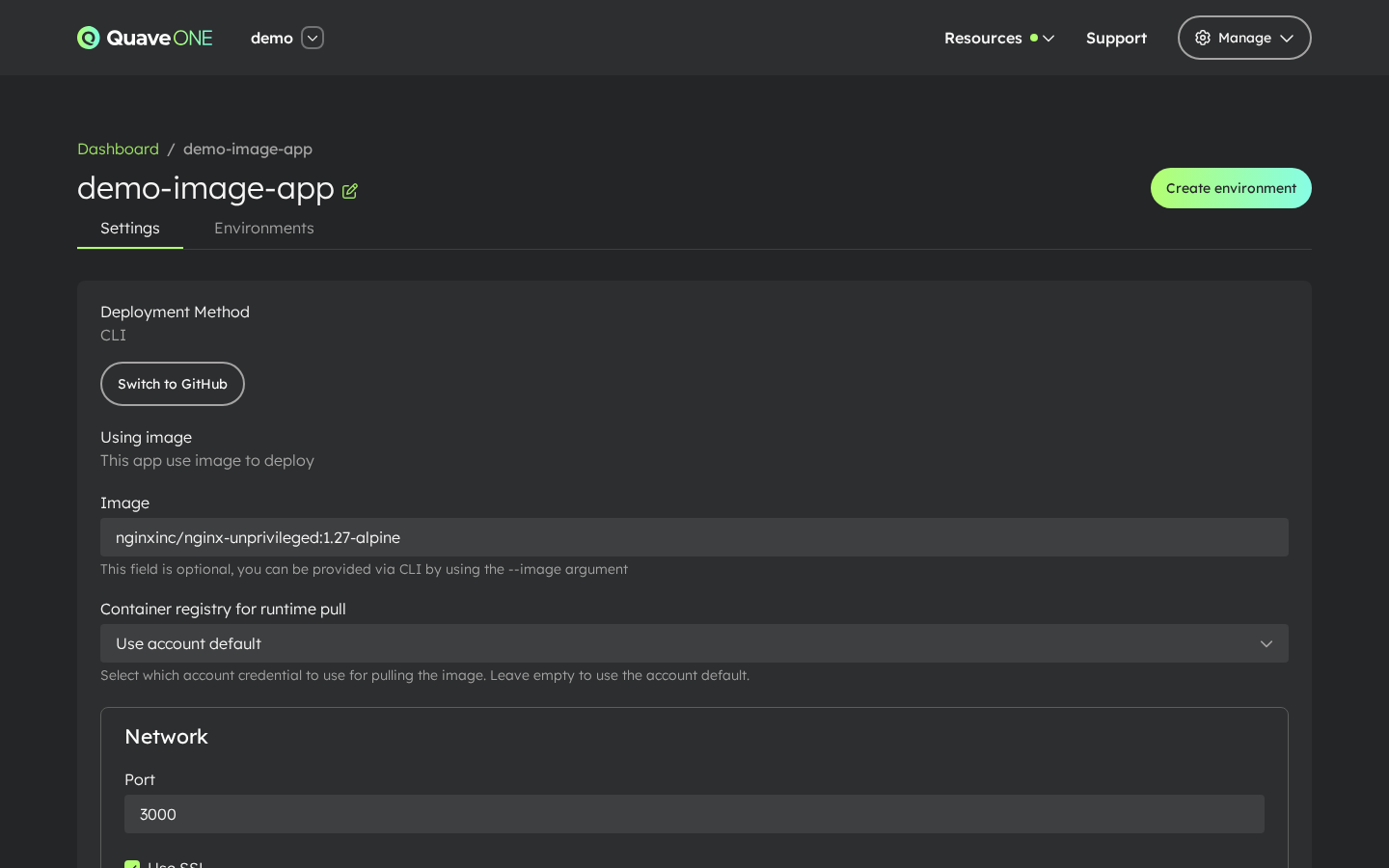Click the Resources menu item
The width and height of the screenshot is (1389, 868).
coord(983,39)
